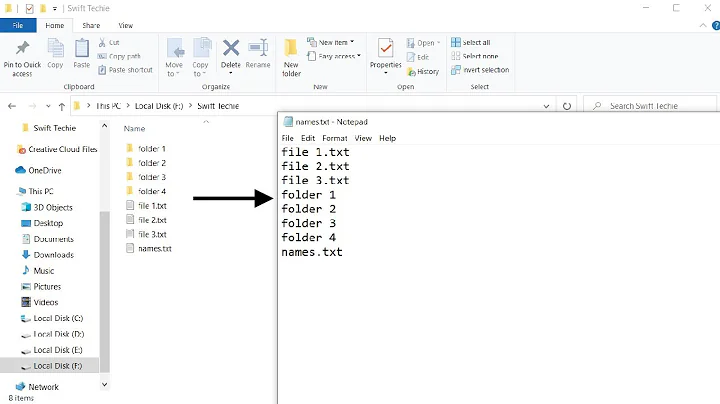Delete the selected item
Viewport: 720px width, 404px height.
click(231, 57)
